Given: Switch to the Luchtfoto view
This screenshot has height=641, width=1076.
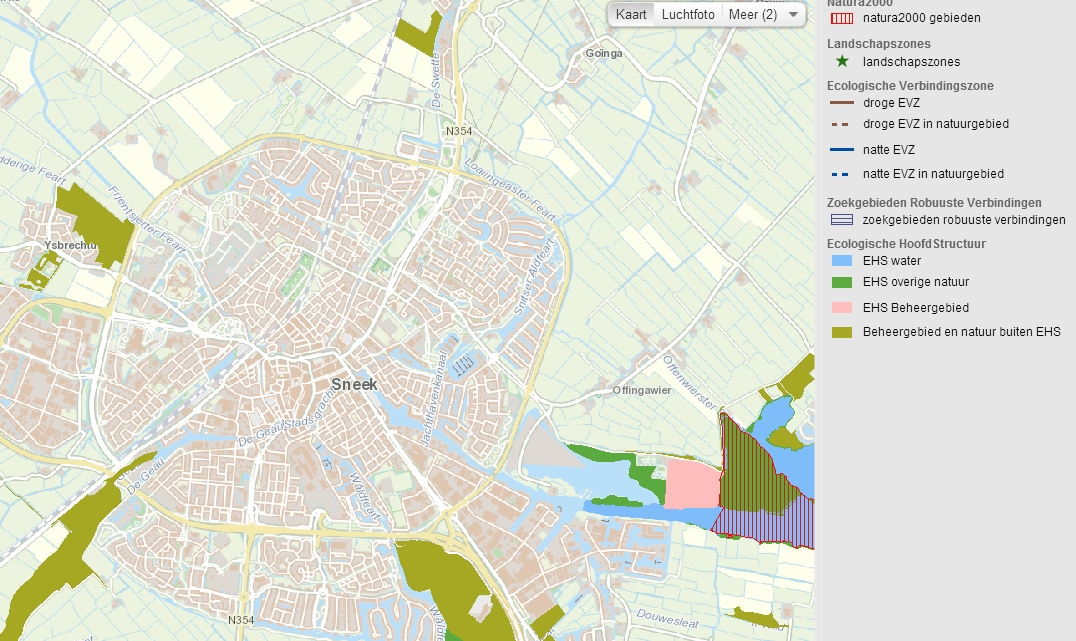Looking at the screenshot, I should 687,15.
